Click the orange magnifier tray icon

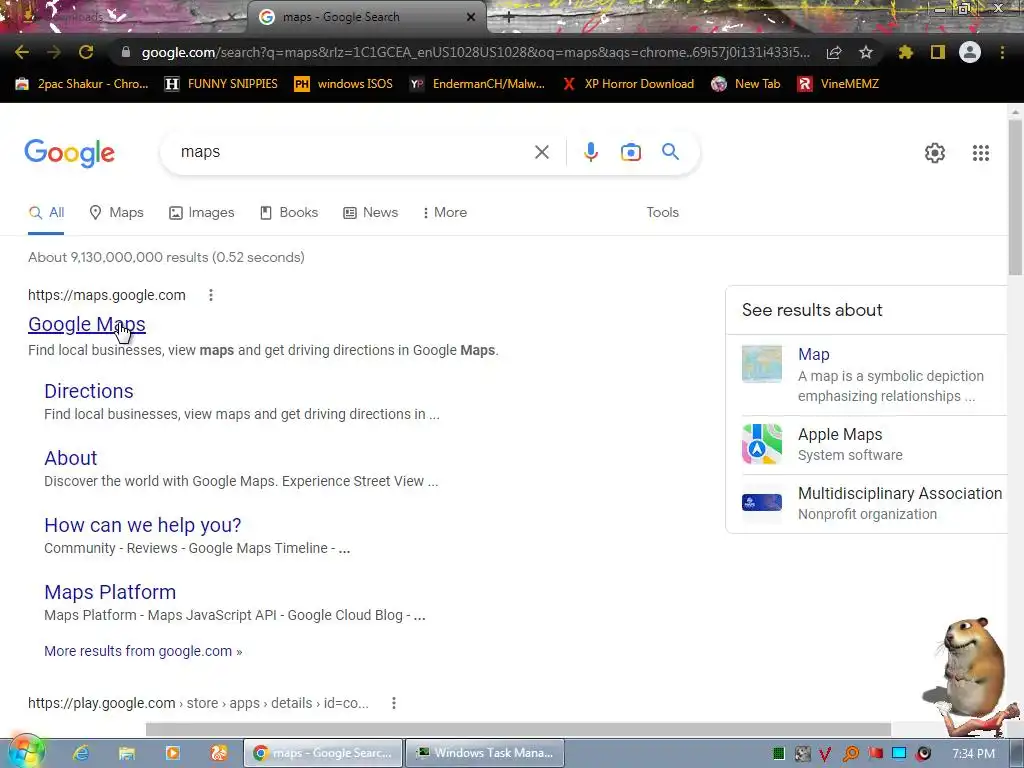click(x=851, y=754)
